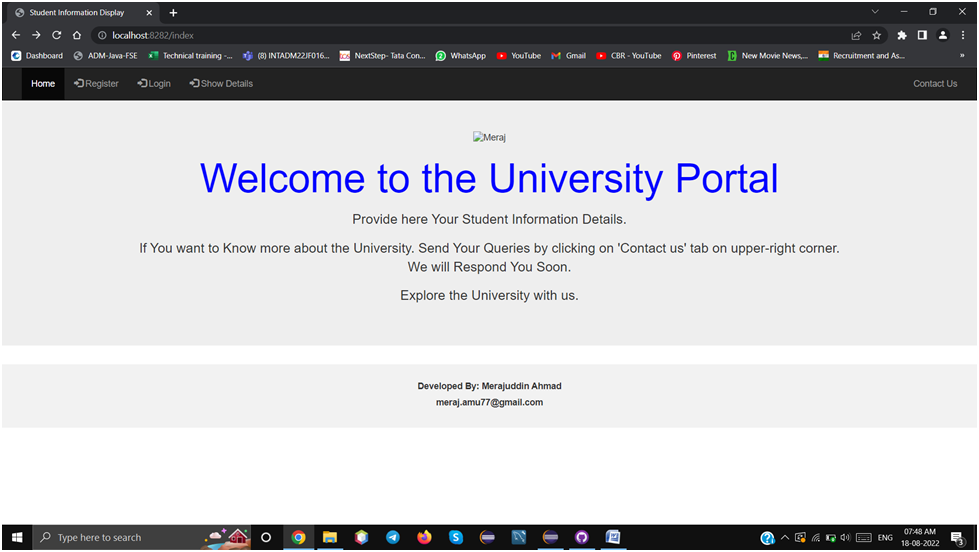This screenshot has height=552, width=979.
Task: Open Telegram in the taskbar
Action: tap(393, 537)
